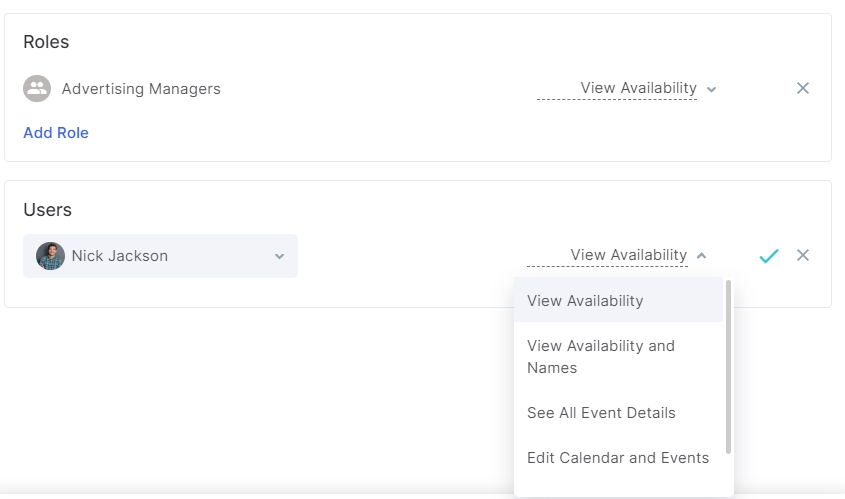The width and height of the screenshot is (845, 499).
Task: Open the chevron in the Nick Jackson selector
Action: pyautogui.click(x=279, y=257)
